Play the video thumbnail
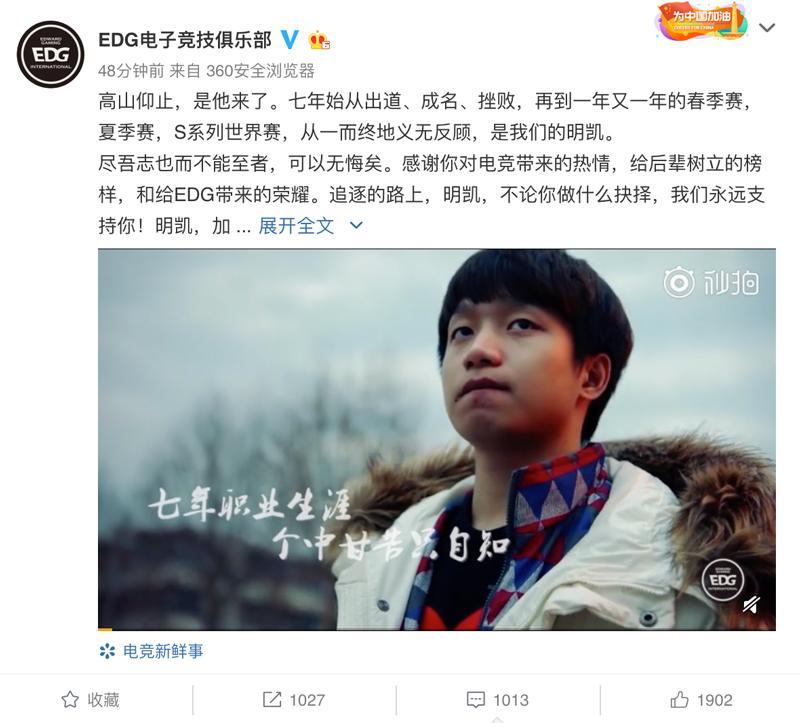This screenshot has height=723, width=800. (437, 439)
